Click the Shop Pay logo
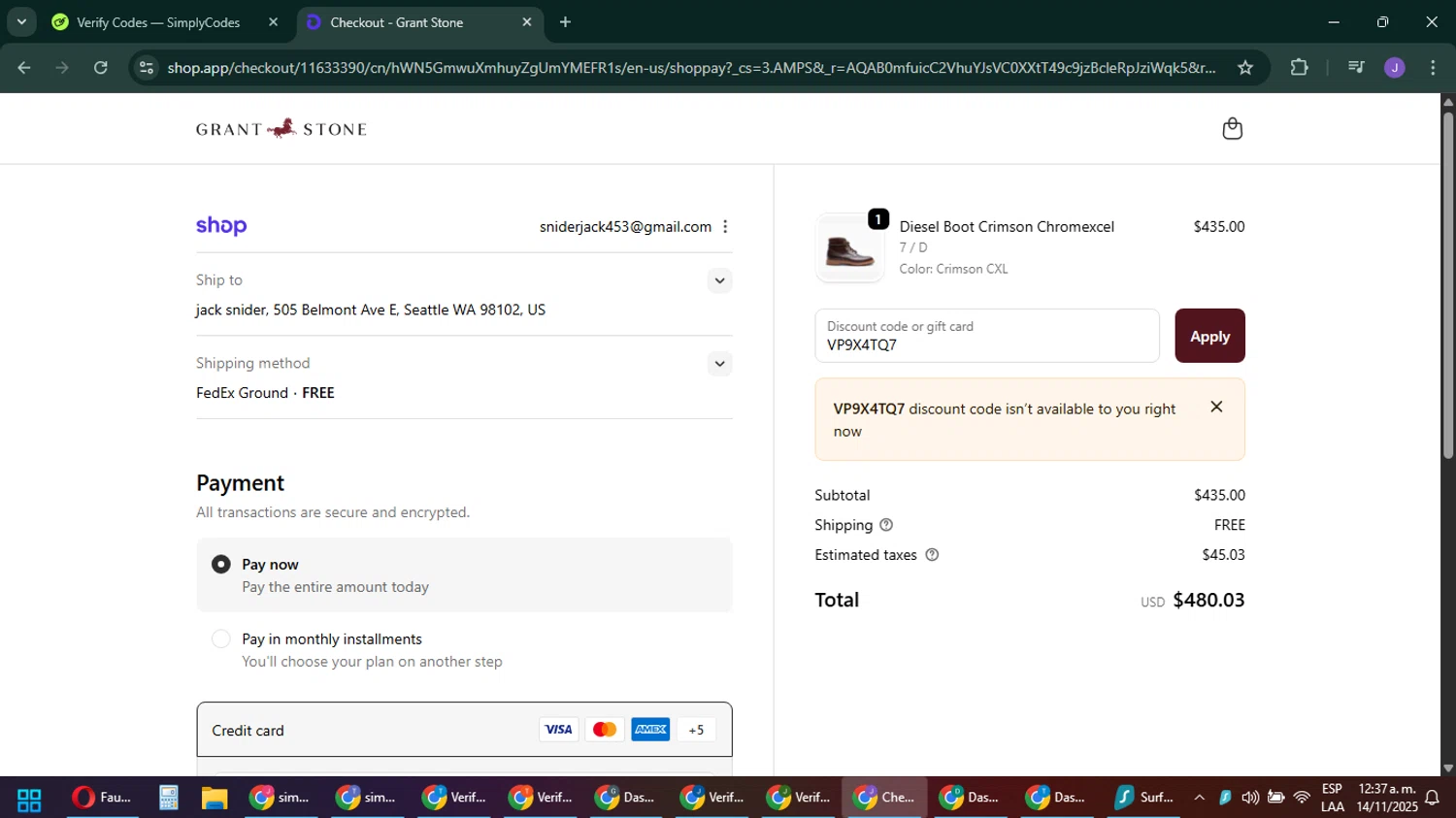 coord(221,226)
